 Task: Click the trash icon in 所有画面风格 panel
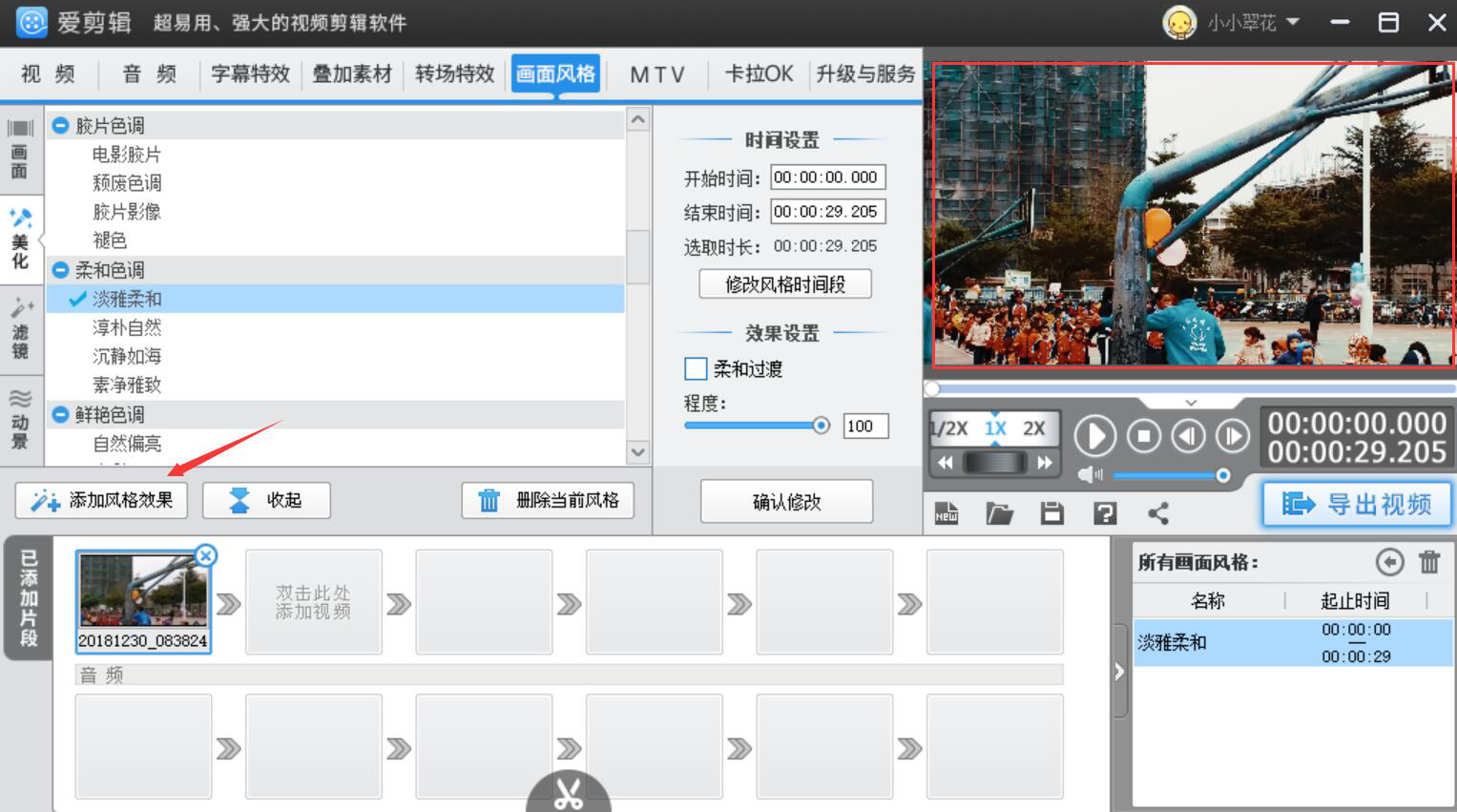click(1429, 562)
